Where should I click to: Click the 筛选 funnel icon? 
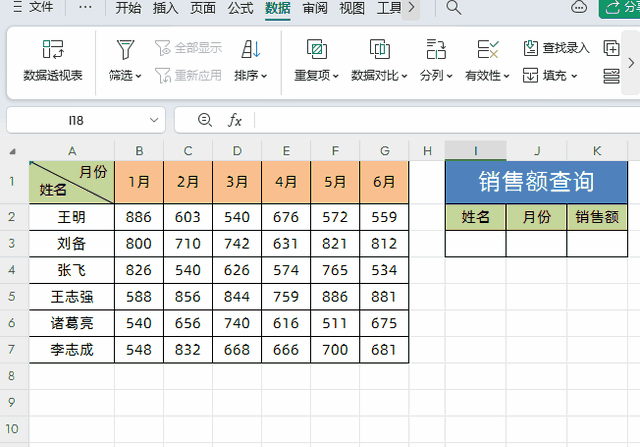coord(125,49)
